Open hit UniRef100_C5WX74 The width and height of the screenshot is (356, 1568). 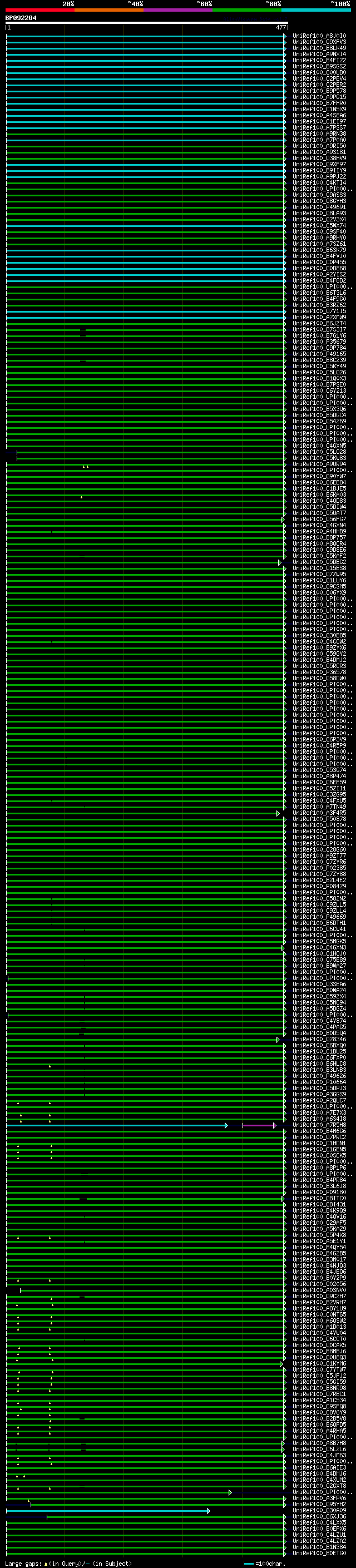tap(319, 226)
